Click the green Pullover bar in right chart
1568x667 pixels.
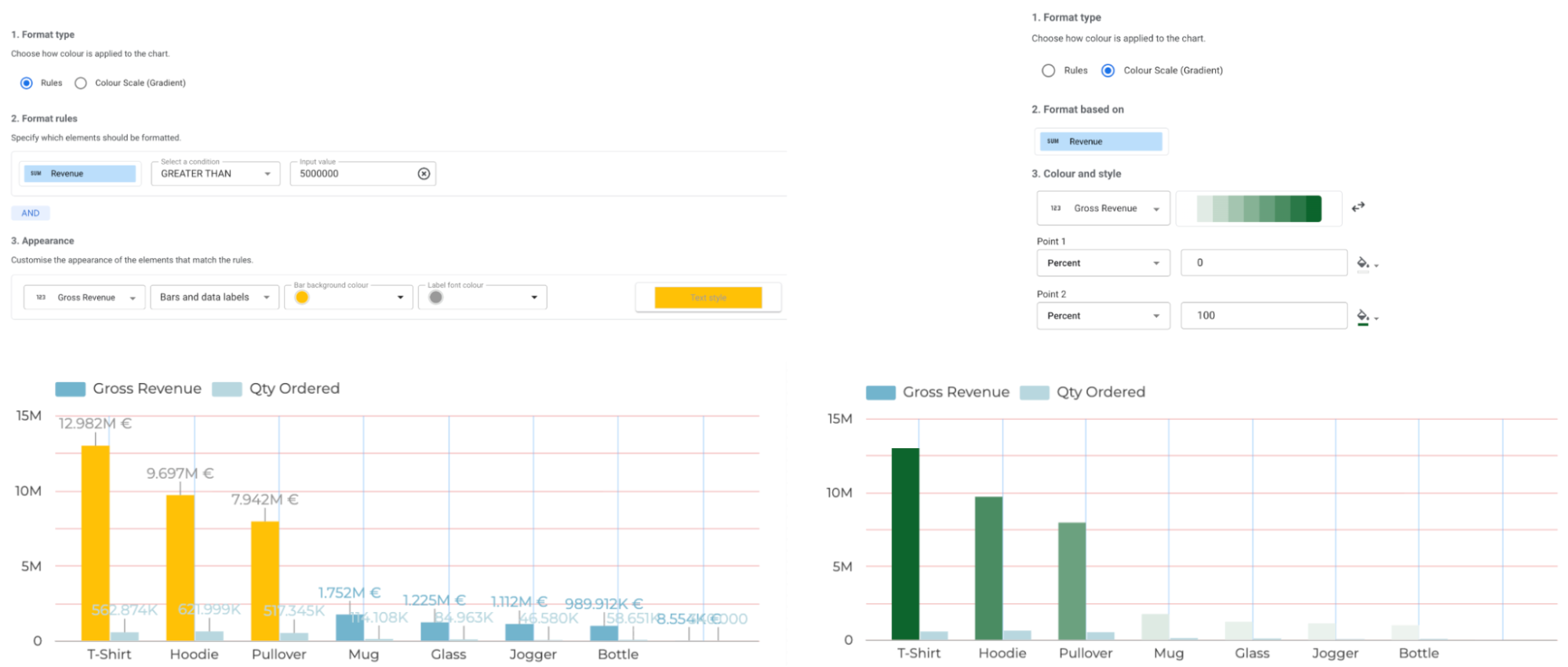[x=1072, y=581]
